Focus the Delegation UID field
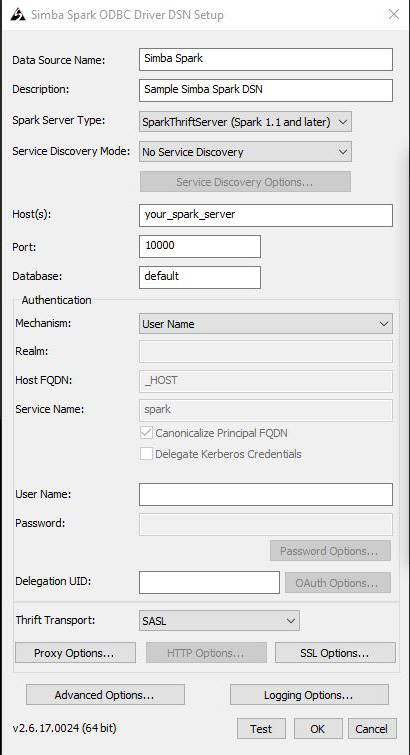Image resolution: width=410 pixels, height=755 pixels. pyautogui.click(x=210, y=583)
